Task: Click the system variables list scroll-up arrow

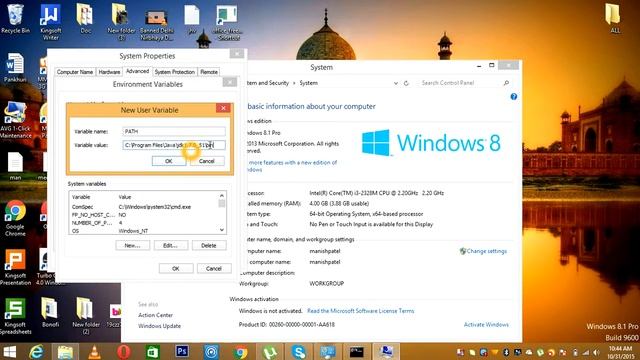Action: point(222,196)
